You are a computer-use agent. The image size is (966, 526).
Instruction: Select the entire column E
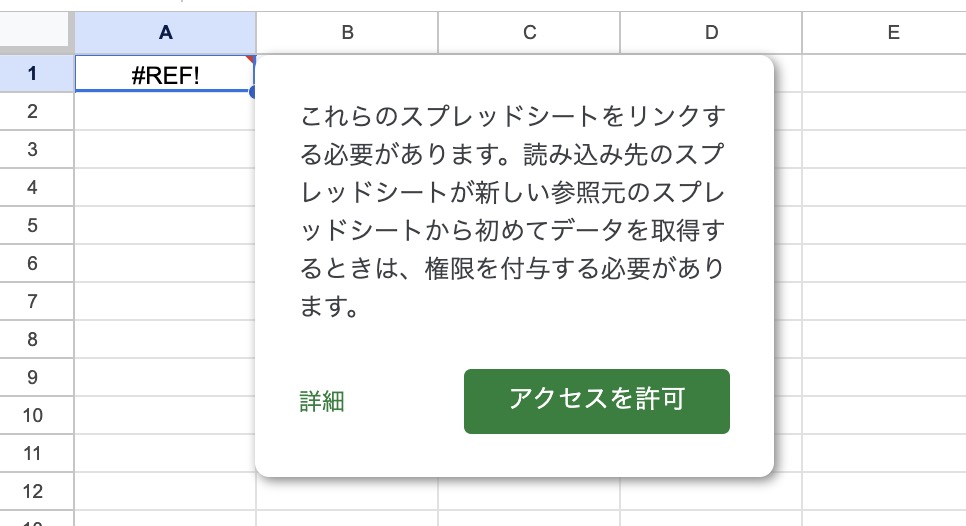(892, 32)
